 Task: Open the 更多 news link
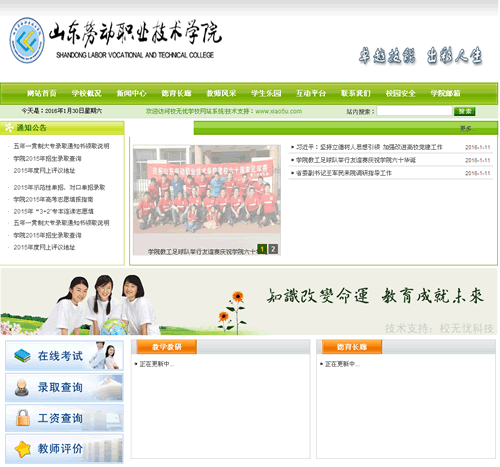point(468,128)
